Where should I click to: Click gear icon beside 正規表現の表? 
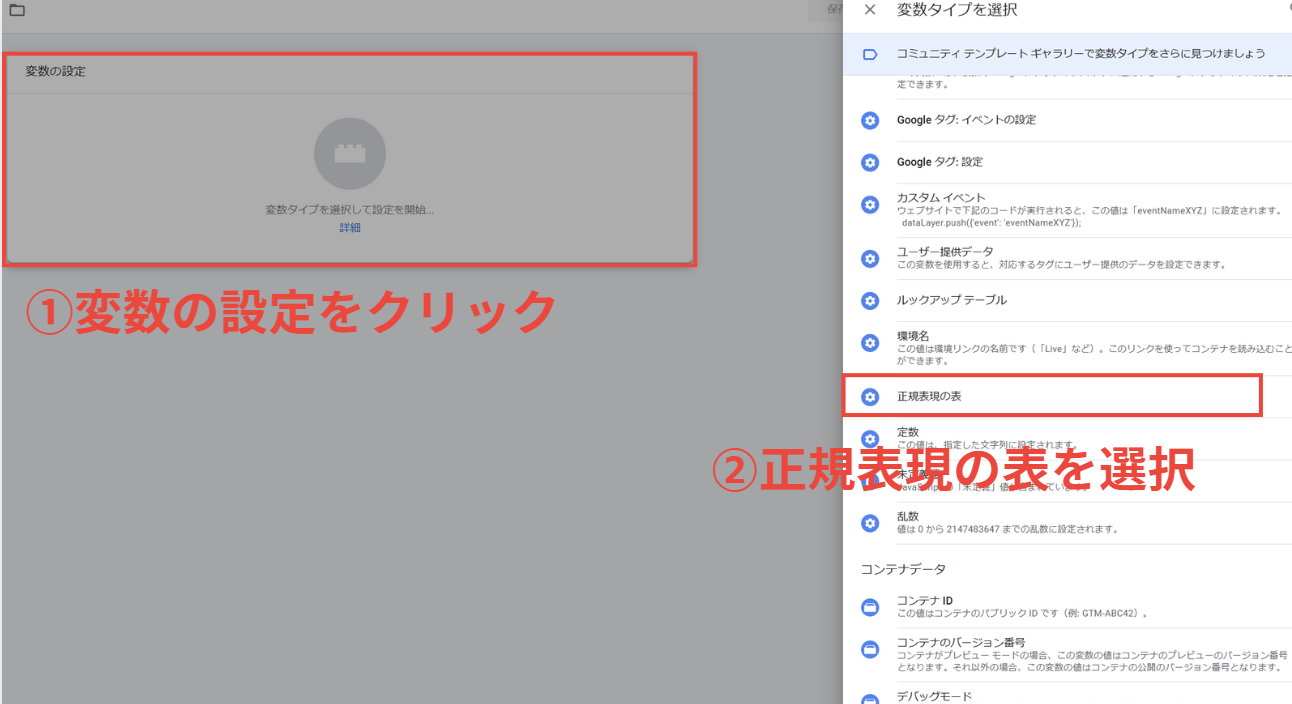pyautogui.click(x=870, y=396)
